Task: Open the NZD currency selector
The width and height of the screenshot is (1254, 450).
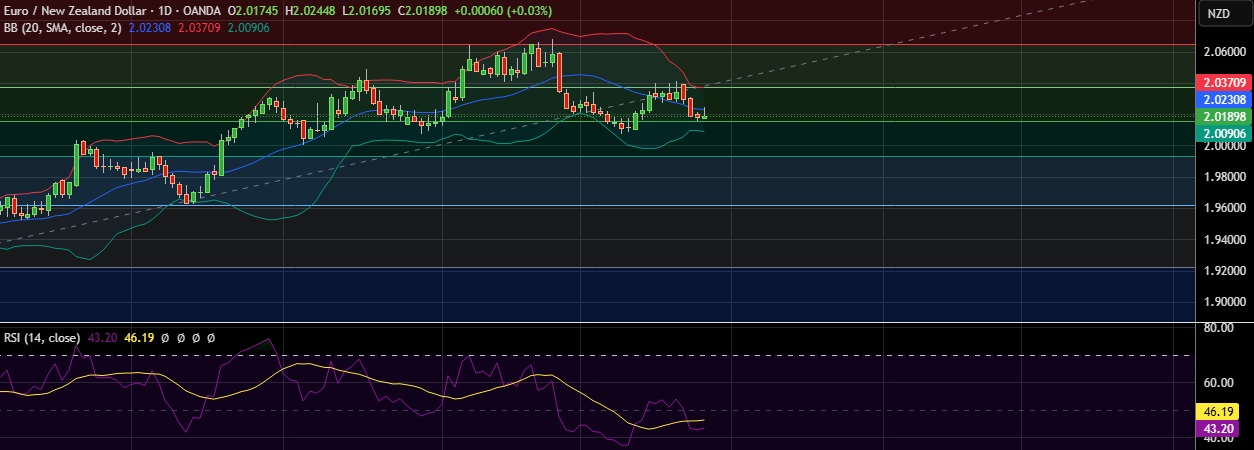Action: coord(1218,13)
